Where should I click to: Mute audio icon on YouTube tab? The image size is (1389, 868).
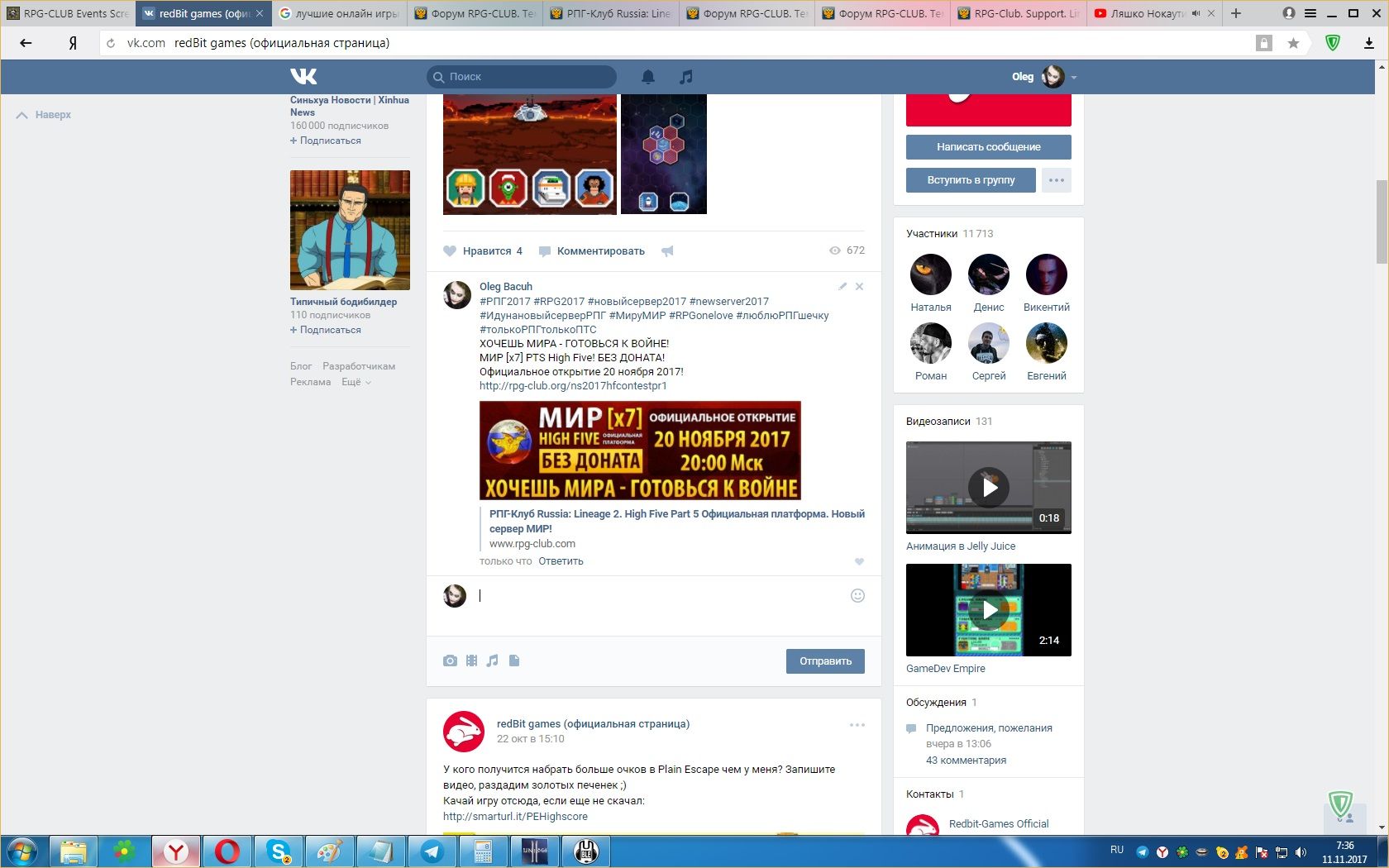point(1196,13)
